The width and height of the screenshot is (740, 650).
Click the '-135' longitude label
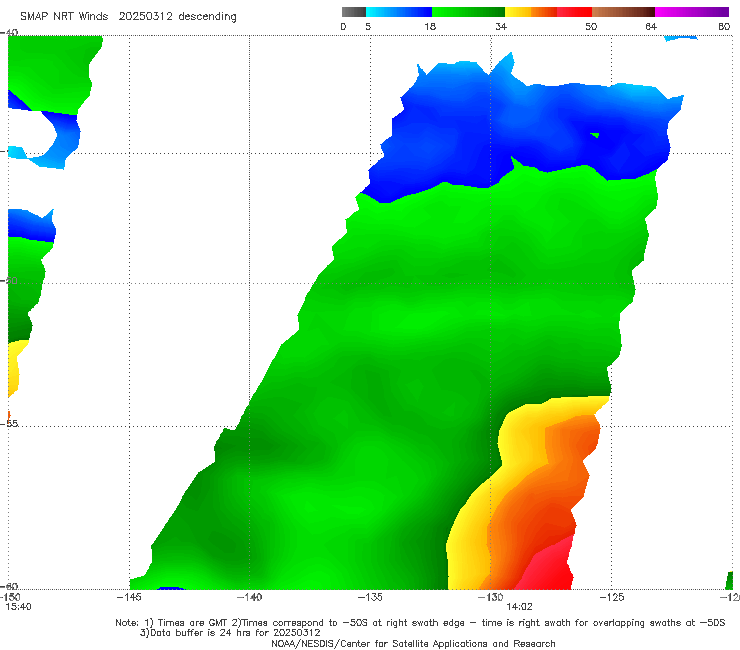point(370,597)
